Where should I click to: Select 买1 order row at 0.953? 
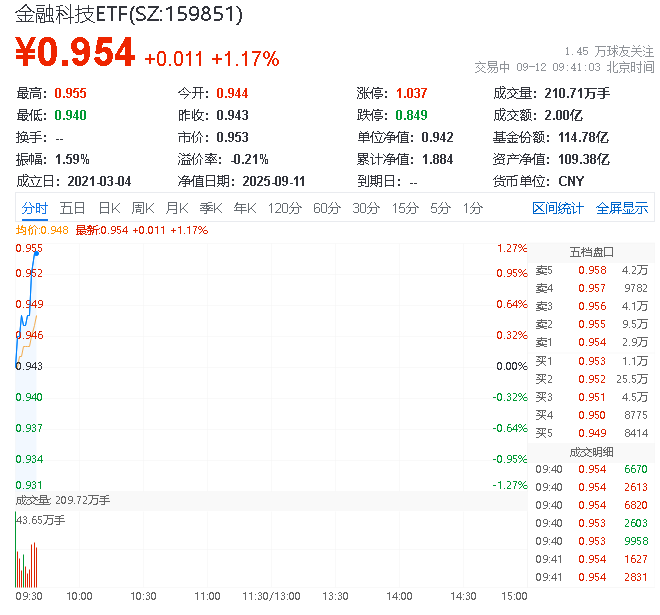pyautogui.click(x=591, y=361)
